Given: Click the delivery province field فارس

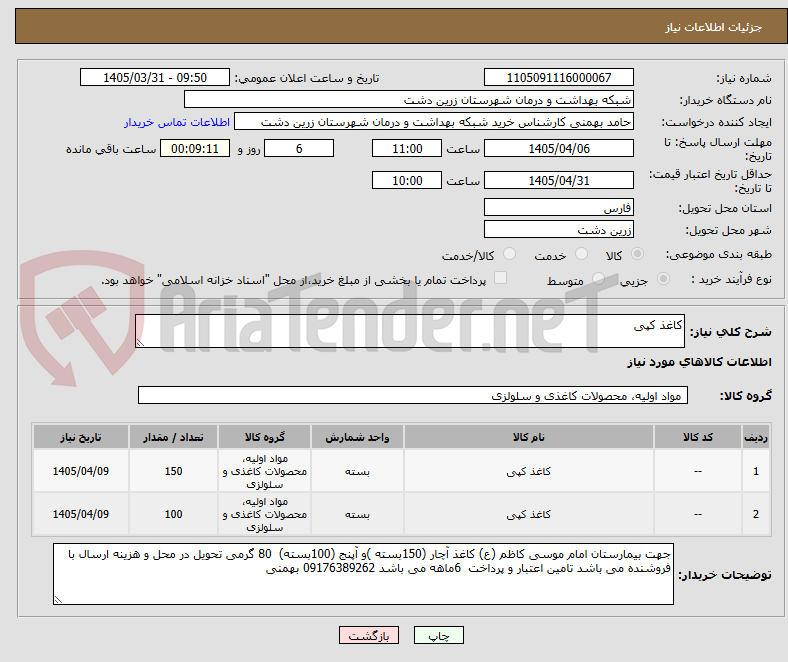Looking at the screenshot, I should point(559,207).
